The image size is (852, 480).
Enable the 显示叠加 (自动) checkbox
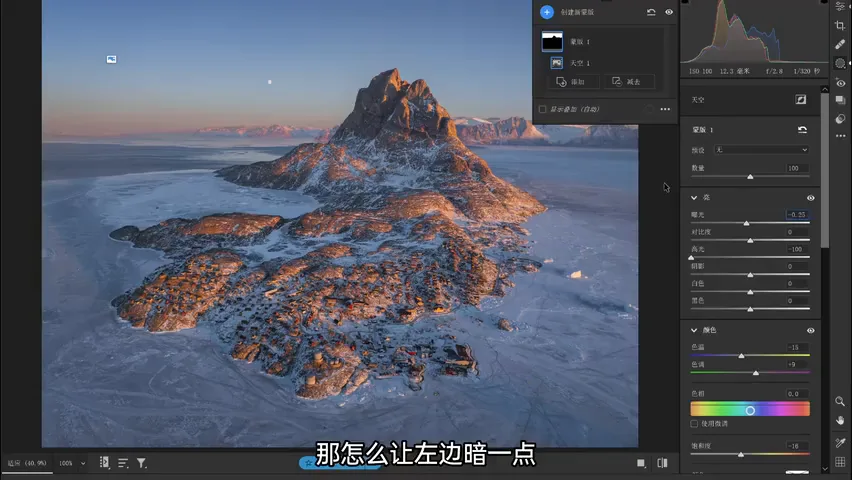coord(542,109)
